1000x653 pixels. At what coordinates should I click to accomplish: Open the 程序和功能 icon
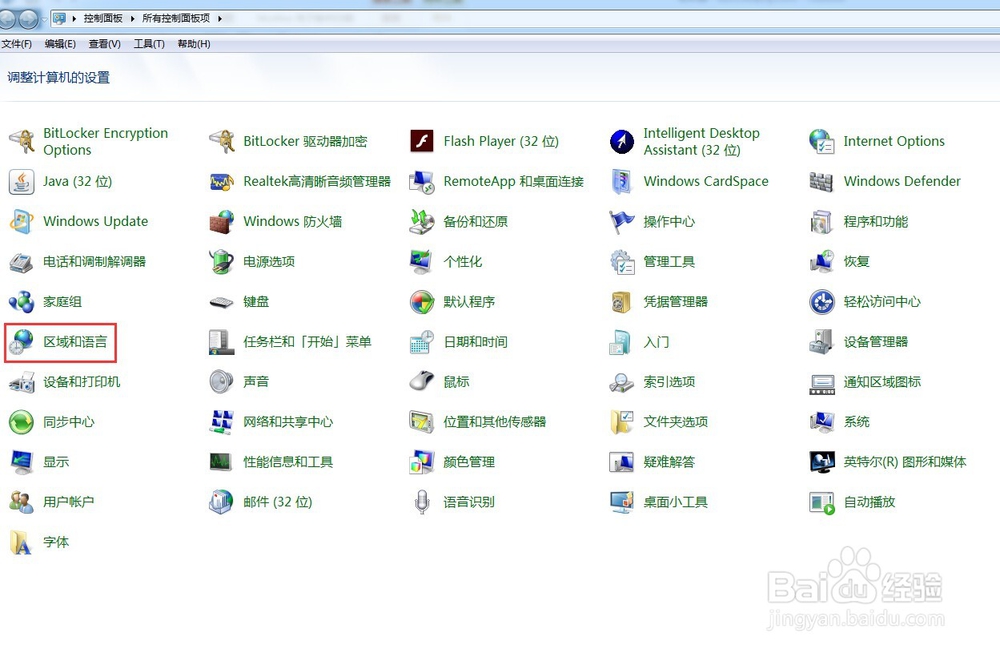point(821,221)
